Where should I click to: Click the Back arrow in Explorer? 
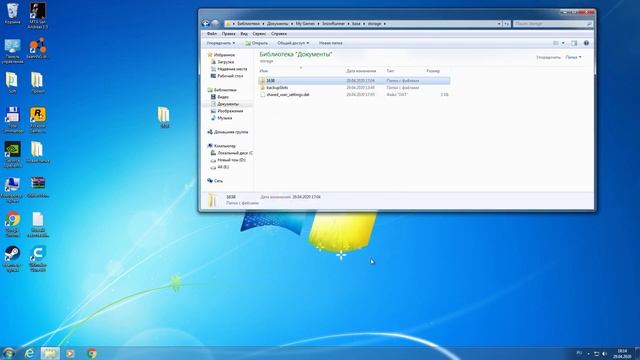click(207, 24)
